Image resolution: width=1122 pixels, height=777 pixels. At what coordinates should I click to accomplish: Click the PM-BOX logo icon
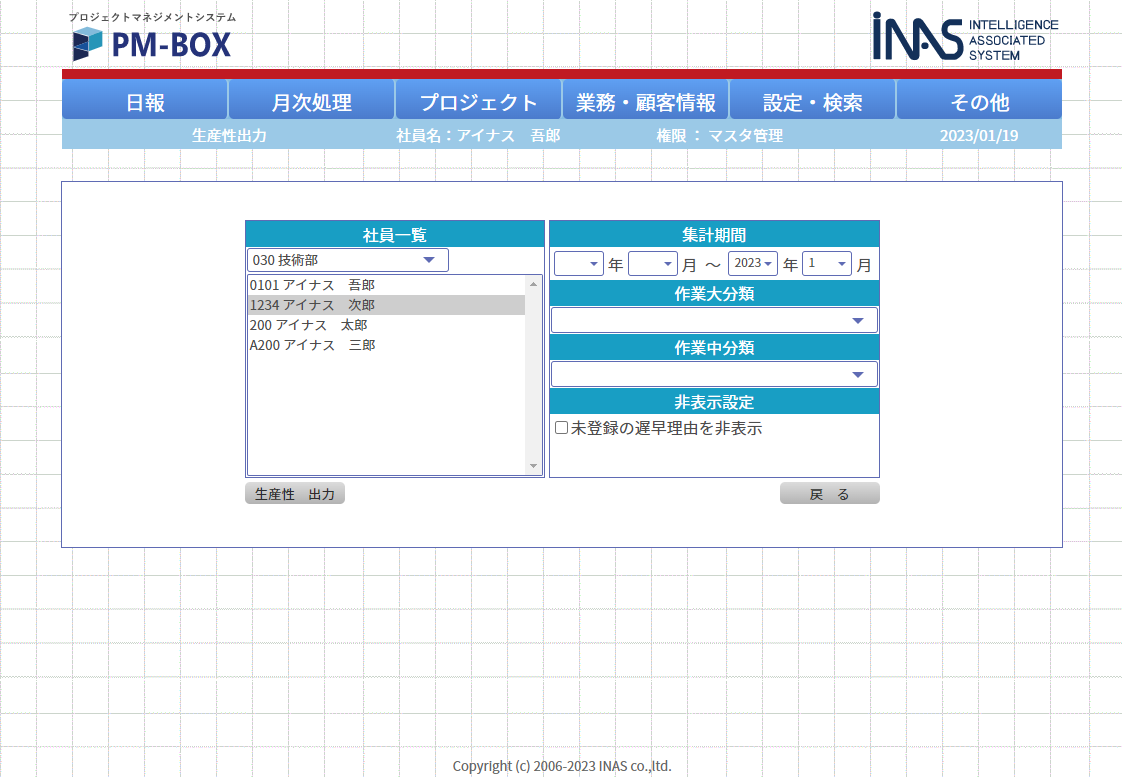(87, 44)
